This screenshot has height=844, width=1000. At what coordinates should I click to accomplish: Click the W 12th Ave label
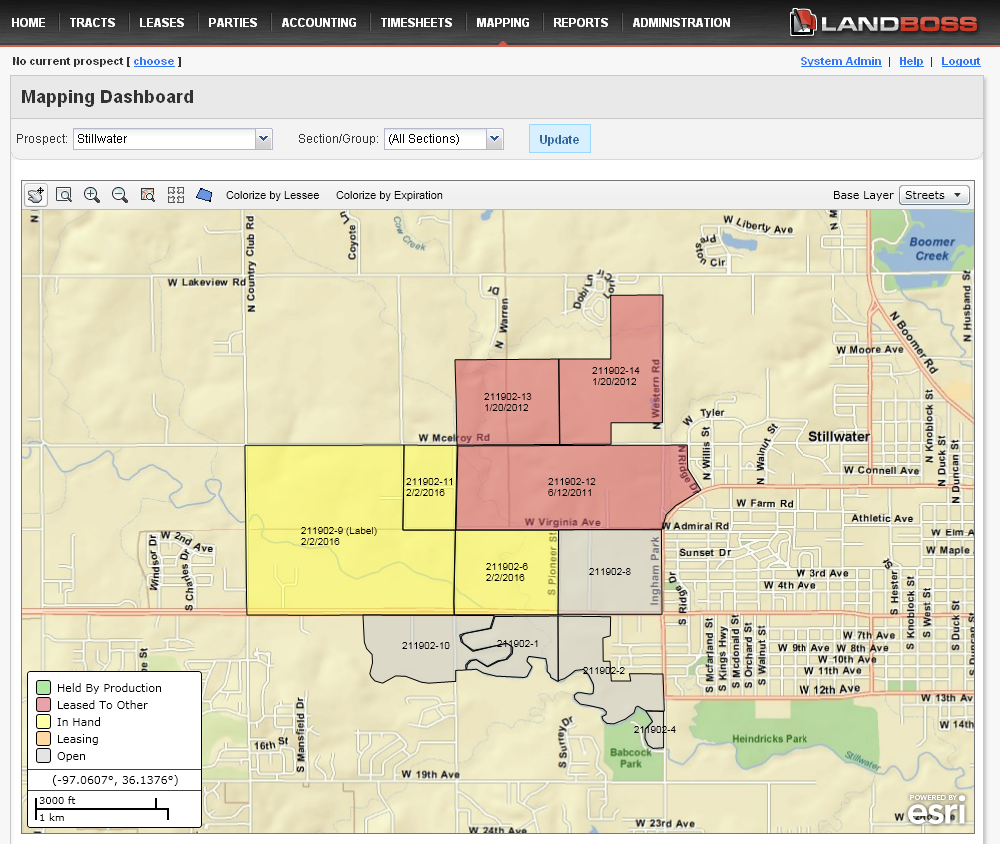coord(829,689)
